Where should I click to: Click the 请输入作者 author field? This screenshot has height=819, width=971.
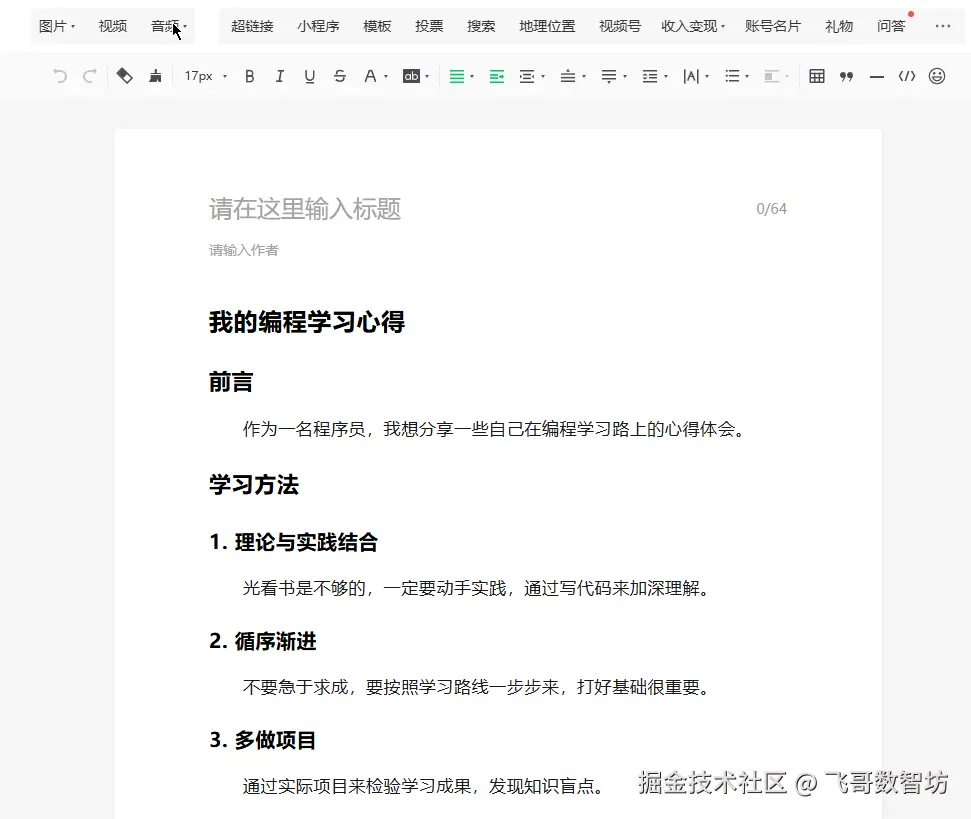click(243, 250)
